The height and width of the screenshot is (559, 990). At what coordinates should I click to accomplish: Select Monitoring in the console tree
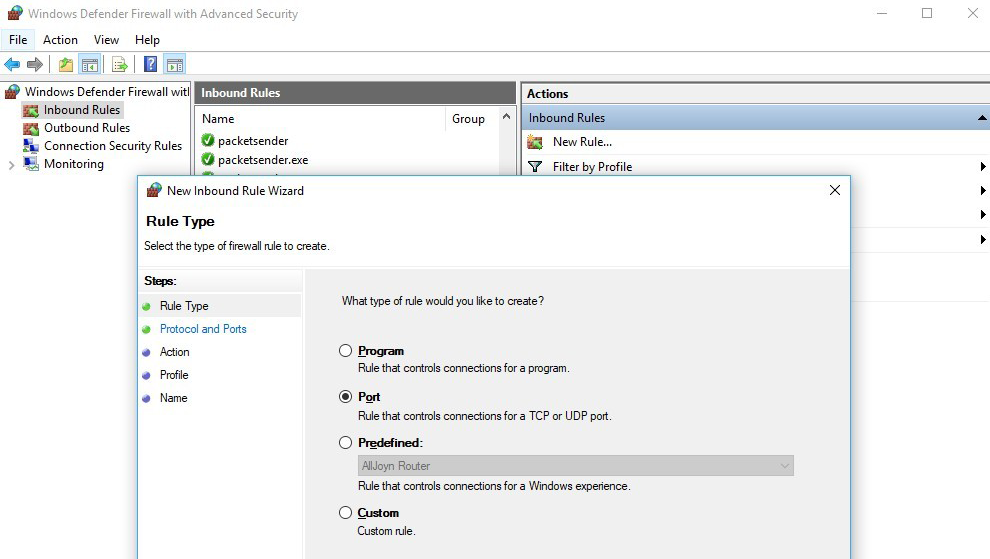pos(74,164)
